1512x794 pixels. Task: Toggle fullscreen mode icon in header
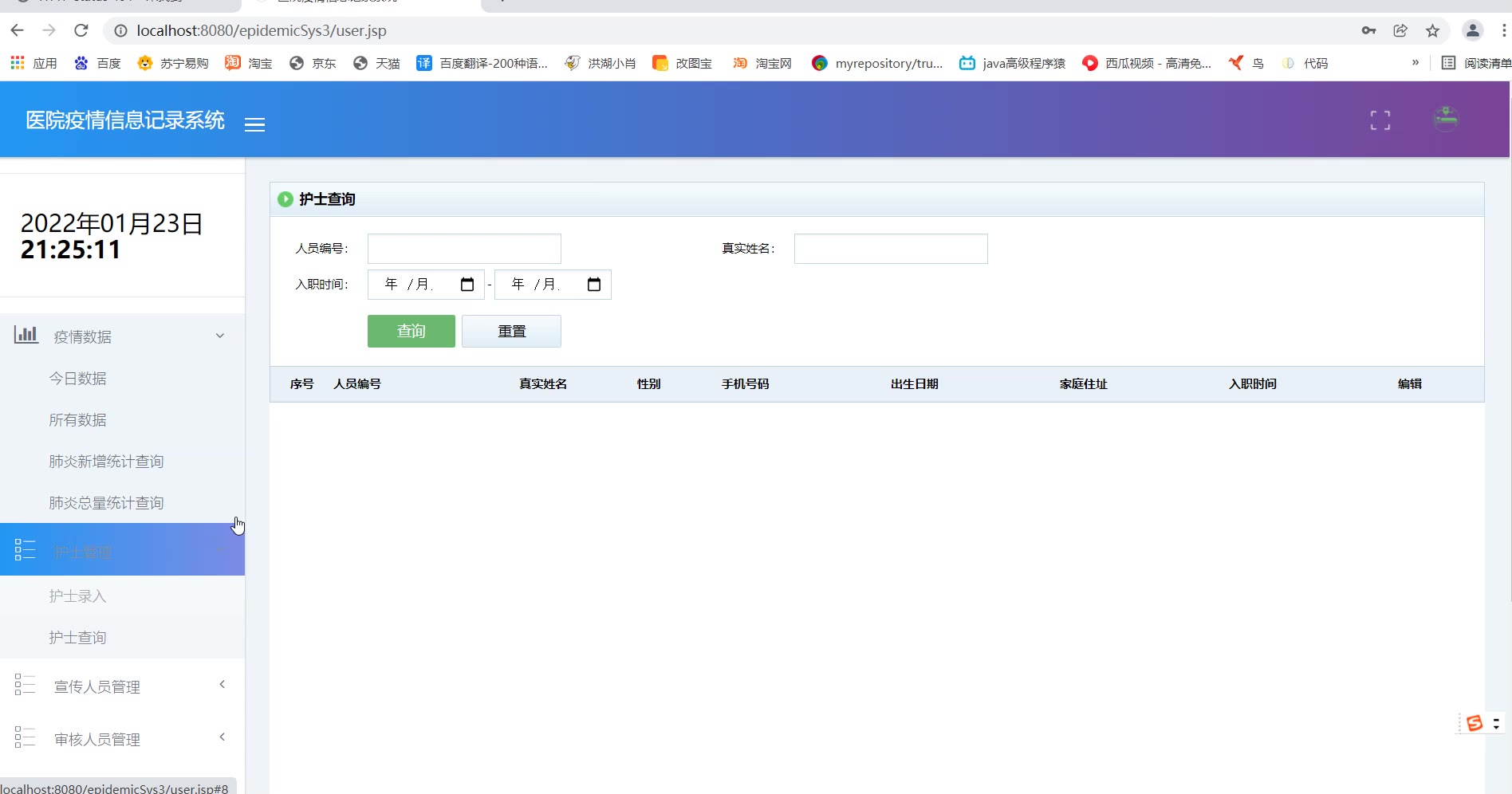pos(1380,120)
